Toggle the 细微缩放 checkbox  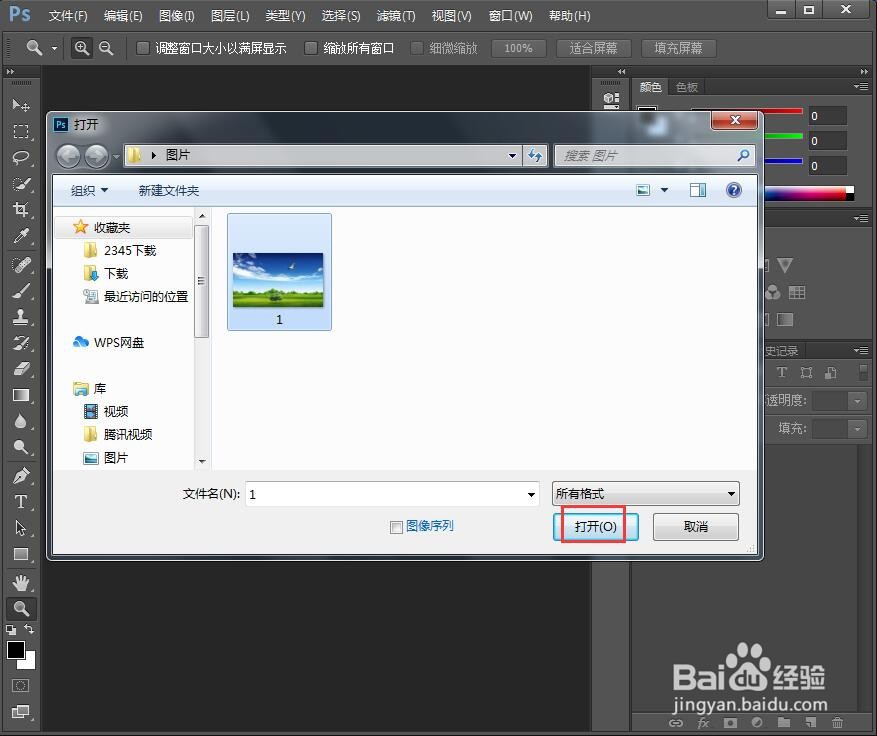[417, 48]
